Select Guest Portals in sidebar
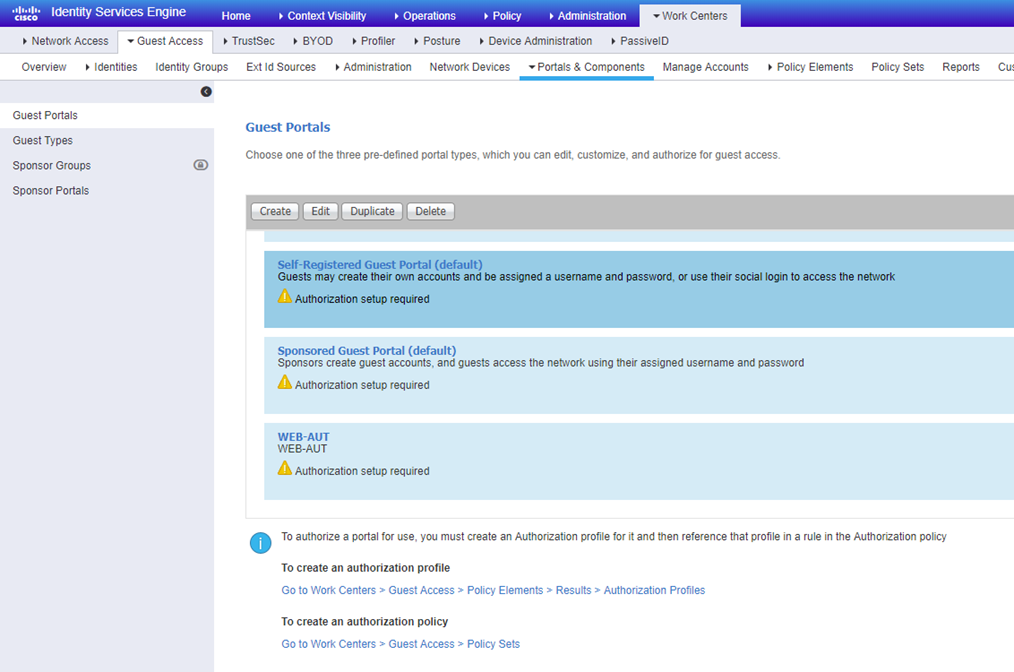This screenshot has width=1014, height=672. click(x=107, y=115)
